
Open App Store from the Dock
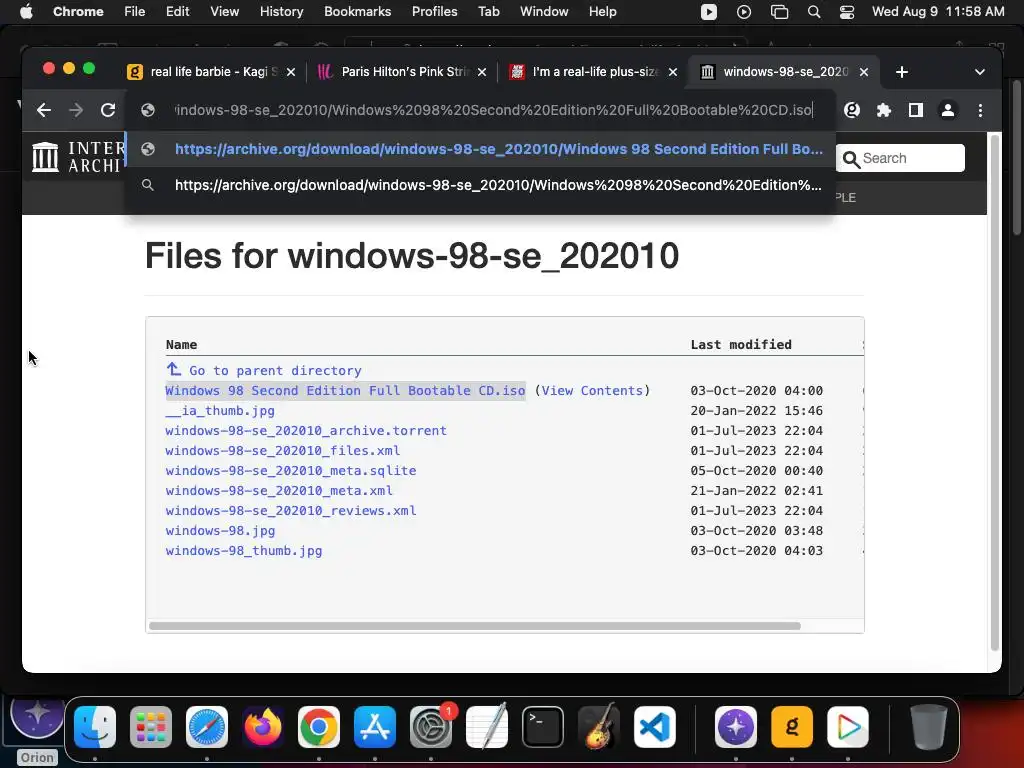click(x=375, y=727)
